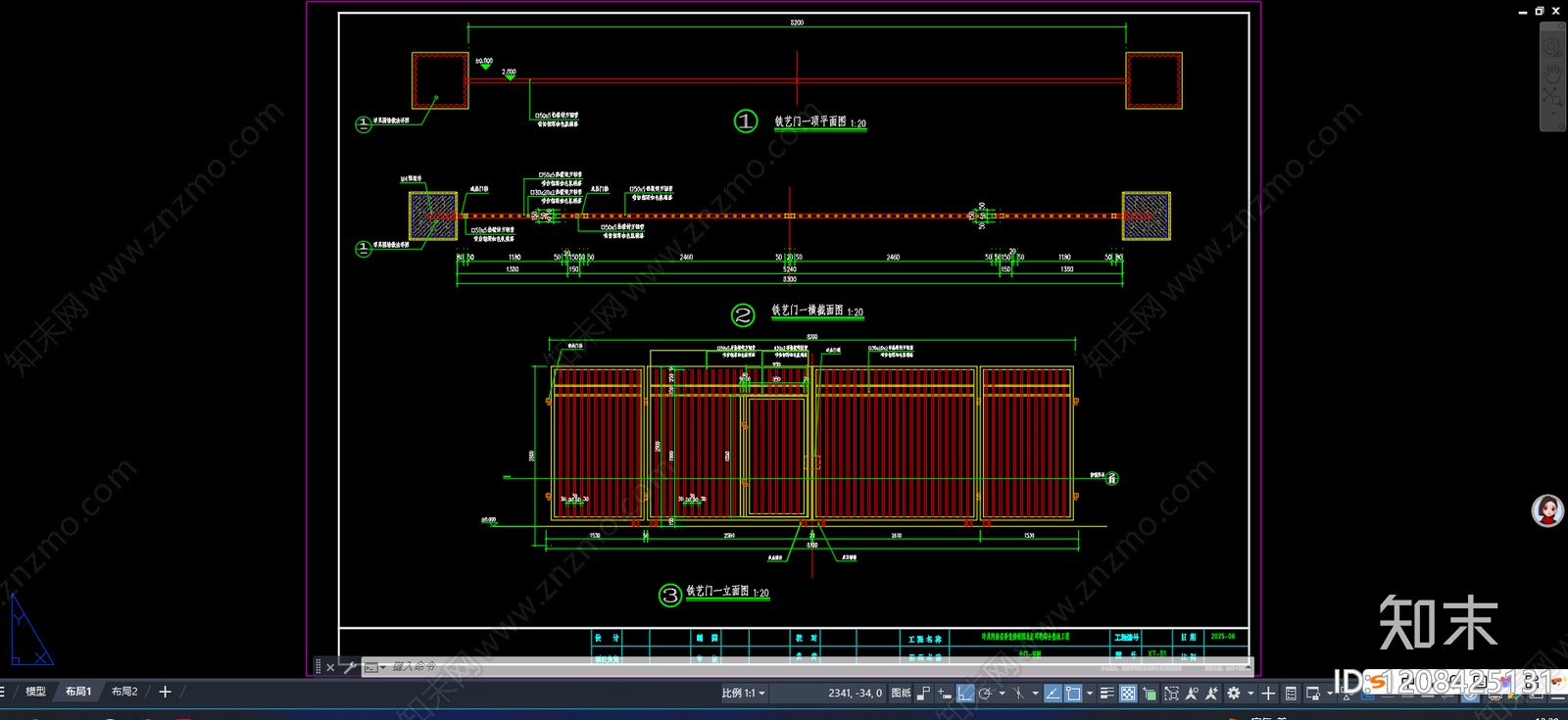The height and width of the screenshot is (720, 1568).
Task: Select Zoom Extents tool in navigation bar
Action: coord(1552,97)
